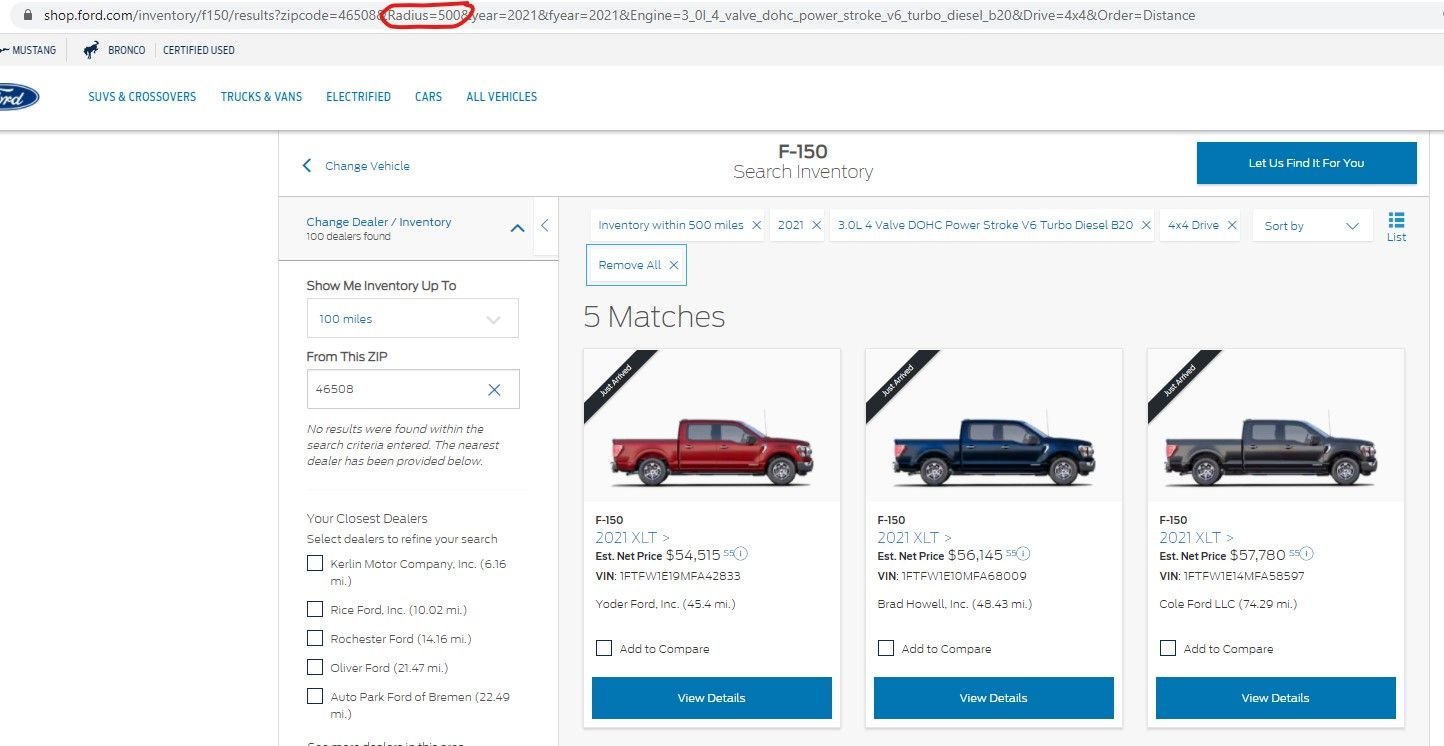Remove the Turbo Diesel engine filter
1444x746 pixels.
[x=1146, y=226]
